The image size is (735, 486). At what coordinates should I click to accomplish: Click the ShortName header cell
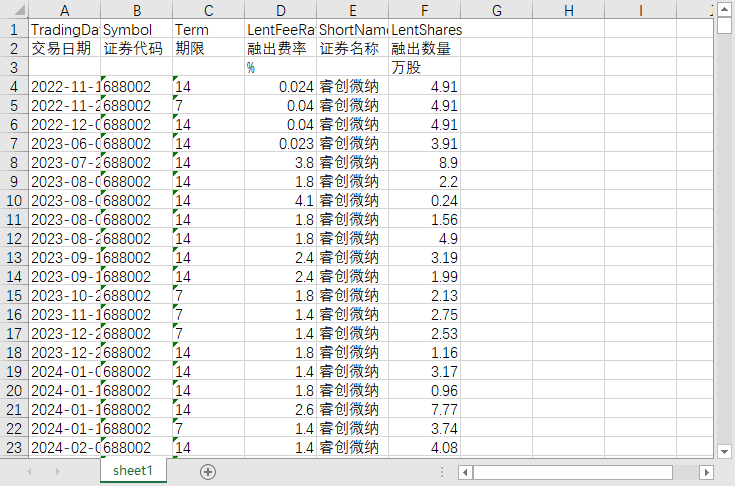pos(352,30)
